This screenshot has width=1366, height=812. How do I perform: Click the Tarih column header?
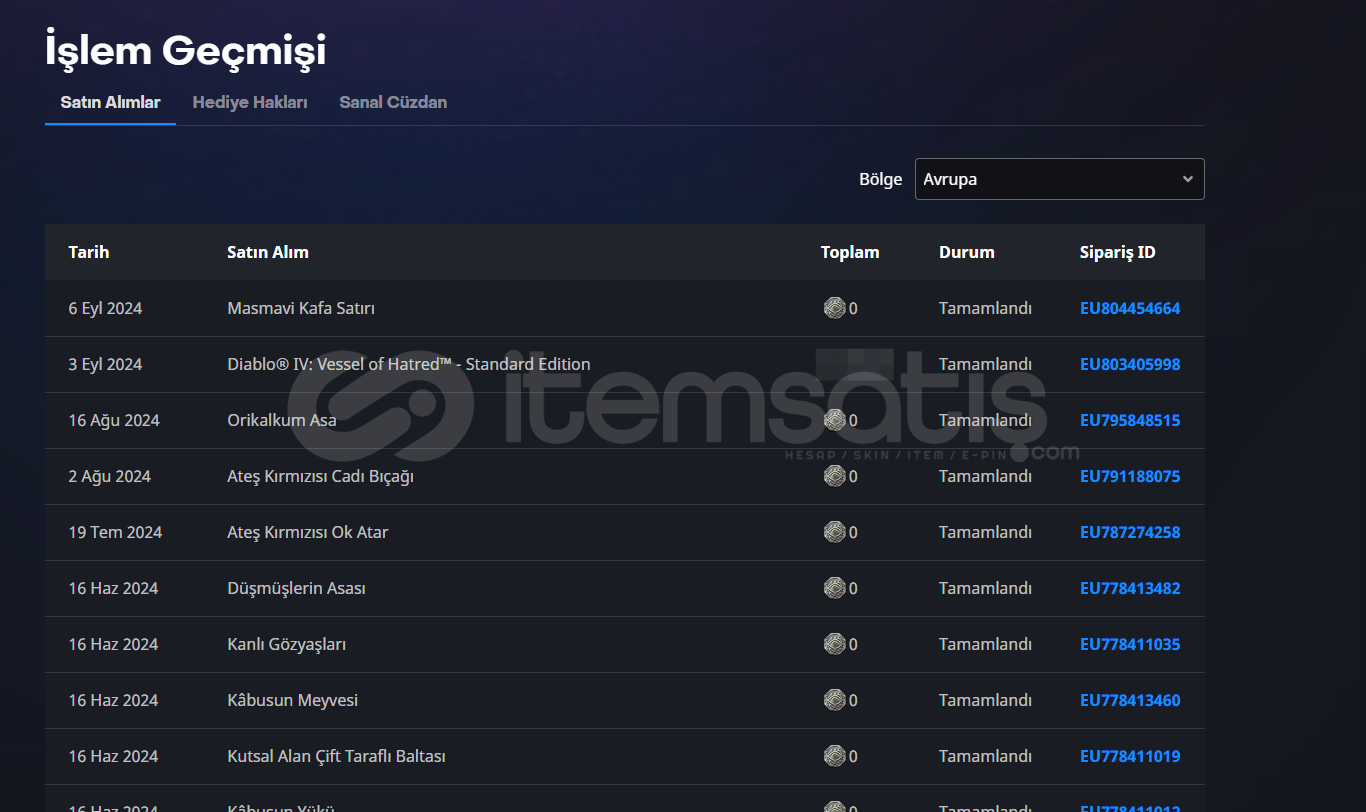[x=89, y=252]
